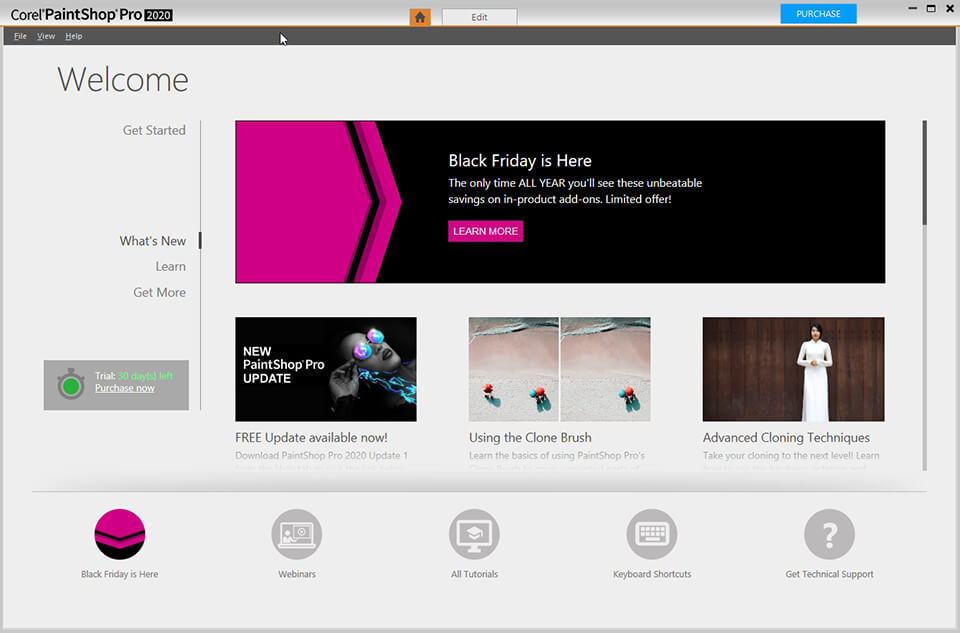Image resolution: width=960 pixels, height=633 pixels.
Task: Open the View menu
Action: (46, 35)
